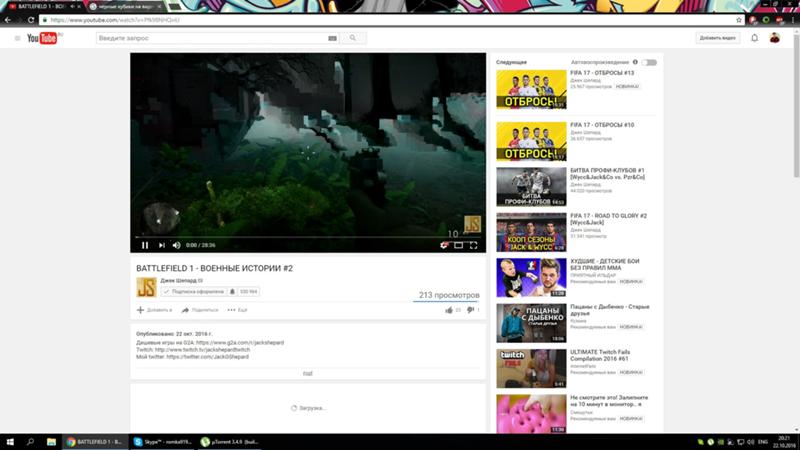
Task: Go back with browser back arrow
Action: coord(8,20)
